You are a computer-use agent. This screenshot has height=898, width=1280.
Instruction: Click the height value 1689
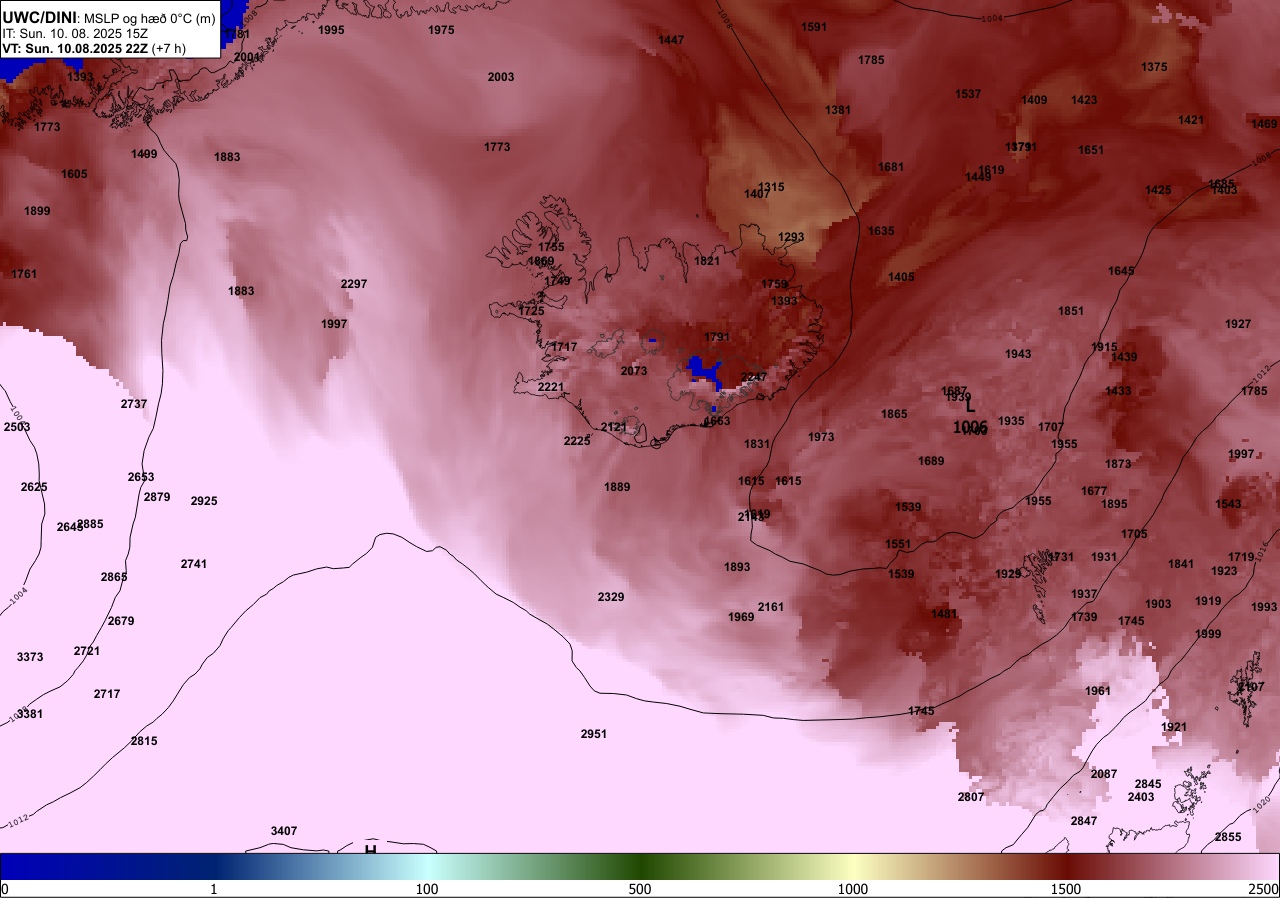(931, 461)
